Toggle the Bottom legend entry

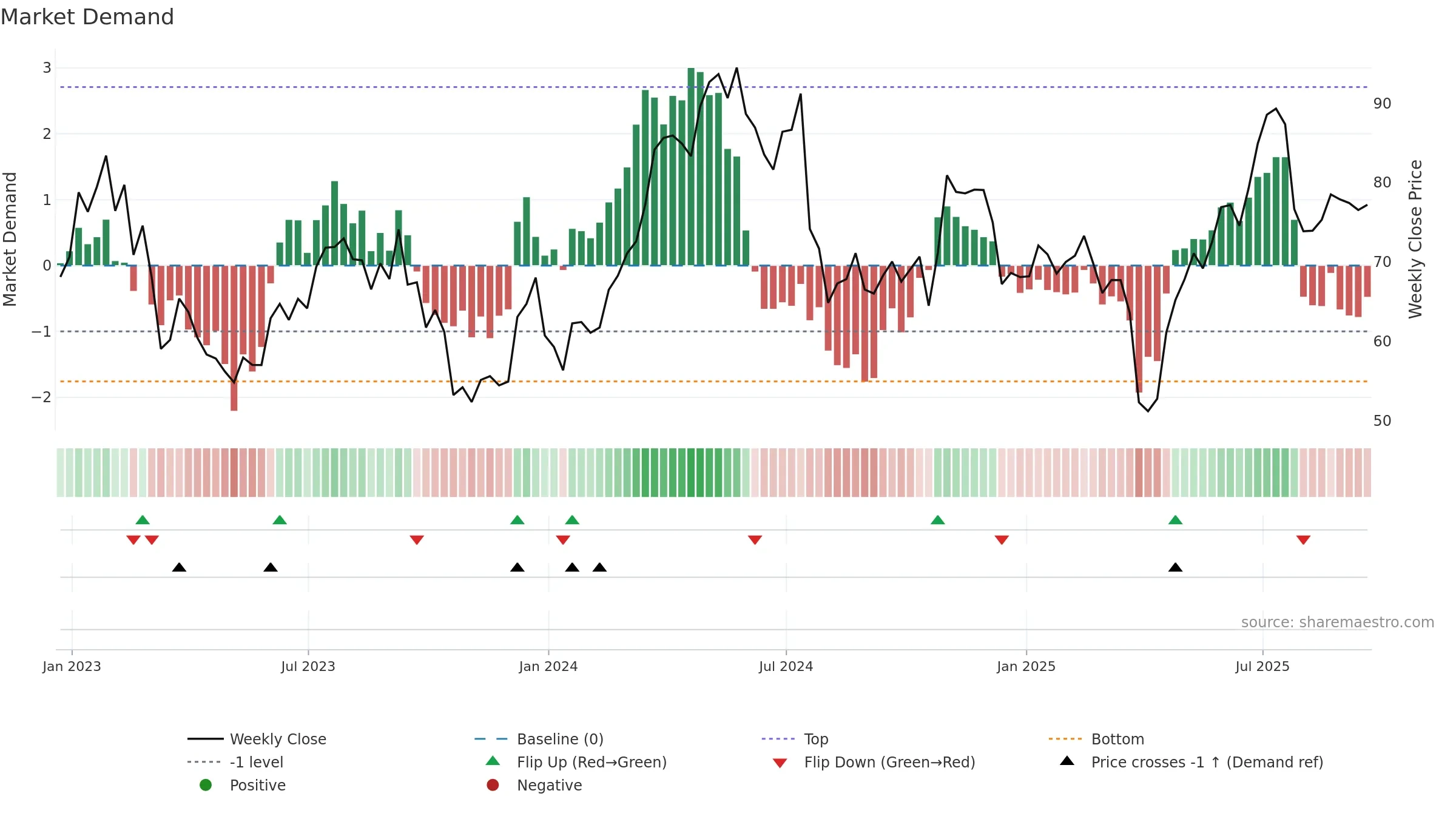(x=1096, y=739)
